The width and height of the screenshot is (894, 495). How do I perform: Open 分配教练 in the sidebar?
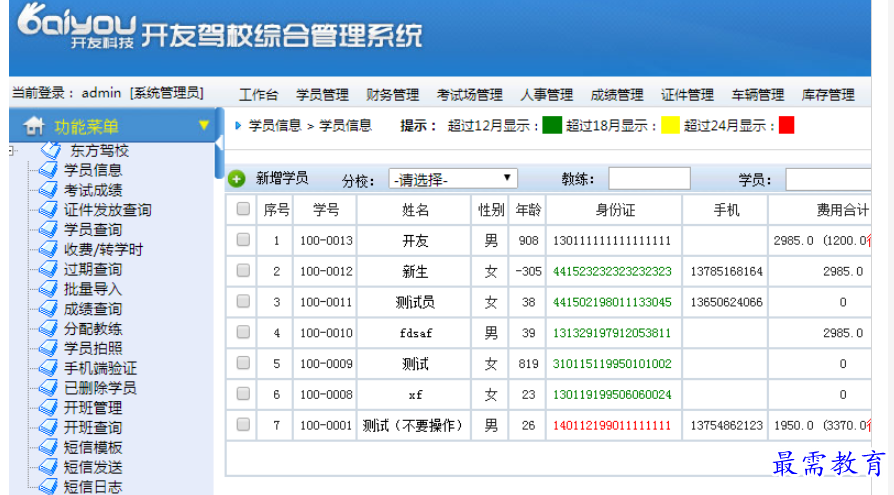pyautogui.click(x=93, y=329)
